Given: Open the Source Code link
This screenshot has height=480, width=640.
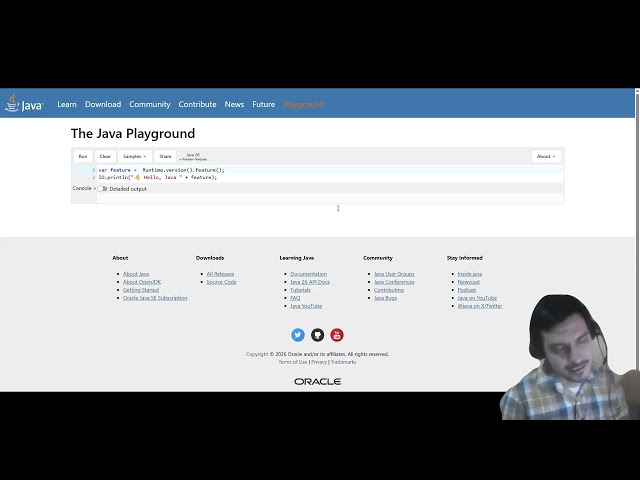Looking at the screenshot, I should (222, 282).
